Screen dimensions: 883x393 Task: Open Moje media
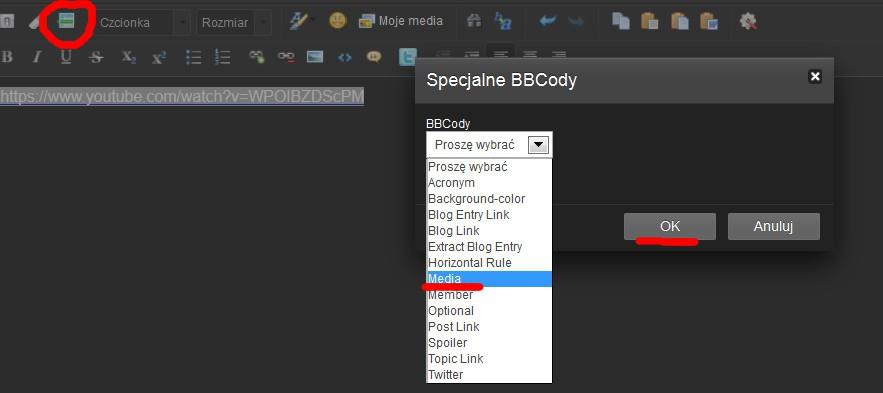click(401, 21)
